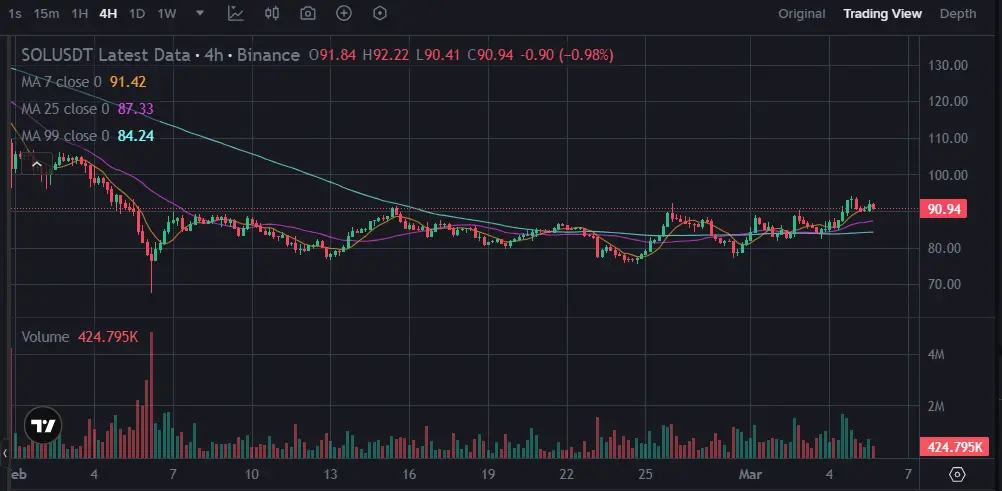Change the candlestick chart style
1002x491 pixels.
tap(272, 14)
